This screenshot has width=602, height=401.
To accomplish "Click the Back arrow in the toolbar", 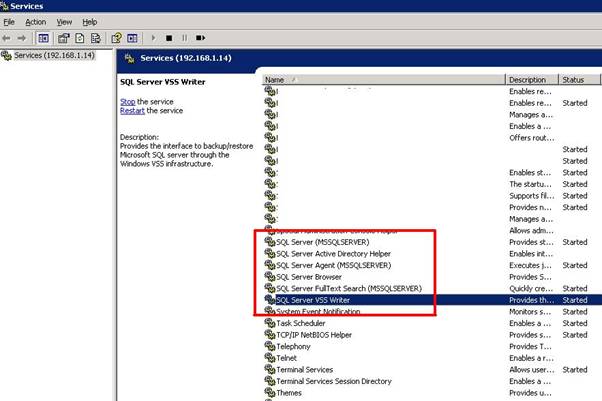I will (x=7, y=38).
